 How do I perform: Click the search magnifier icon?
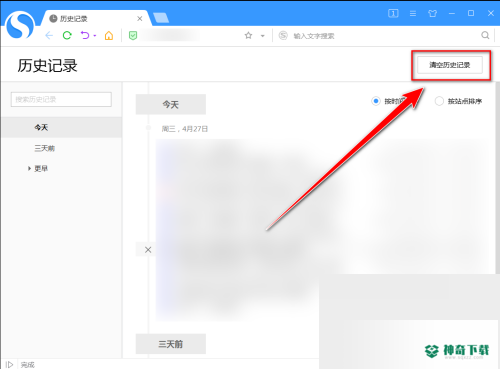485,35
